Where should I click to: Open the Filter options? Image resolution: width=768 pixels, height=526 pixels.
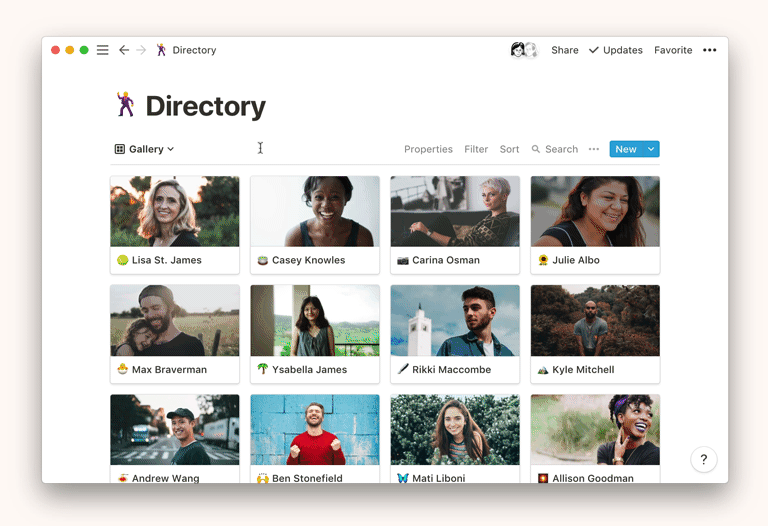476,149
